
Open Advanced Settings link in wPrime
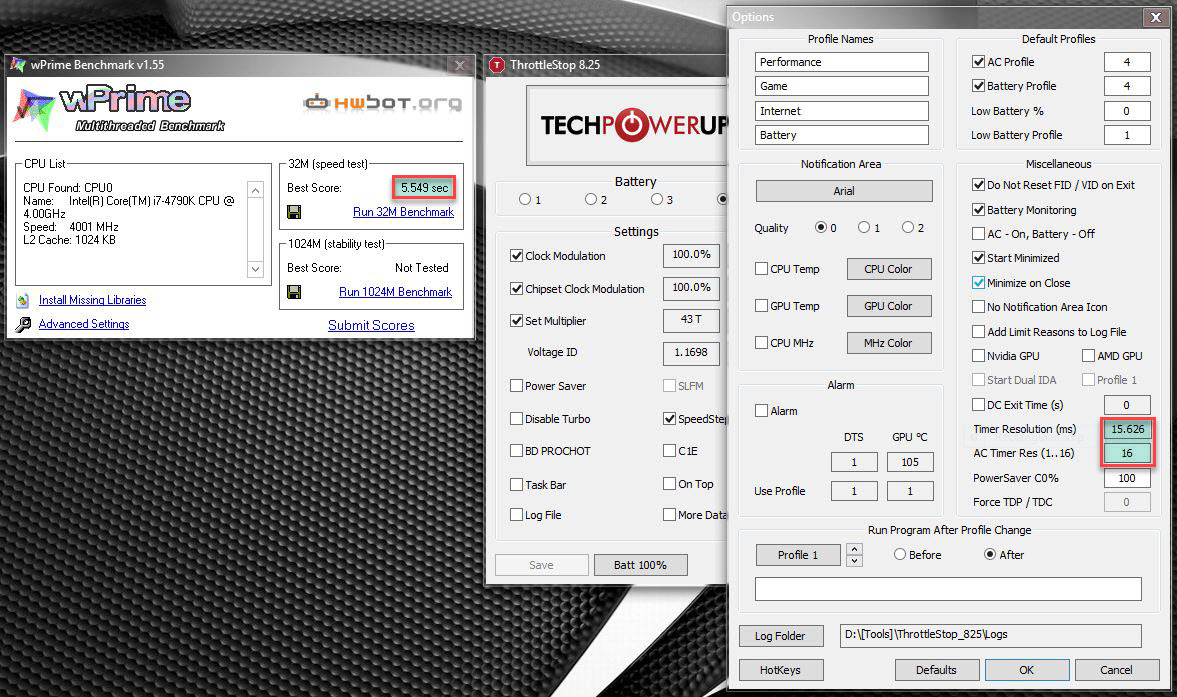coord(84,324)
